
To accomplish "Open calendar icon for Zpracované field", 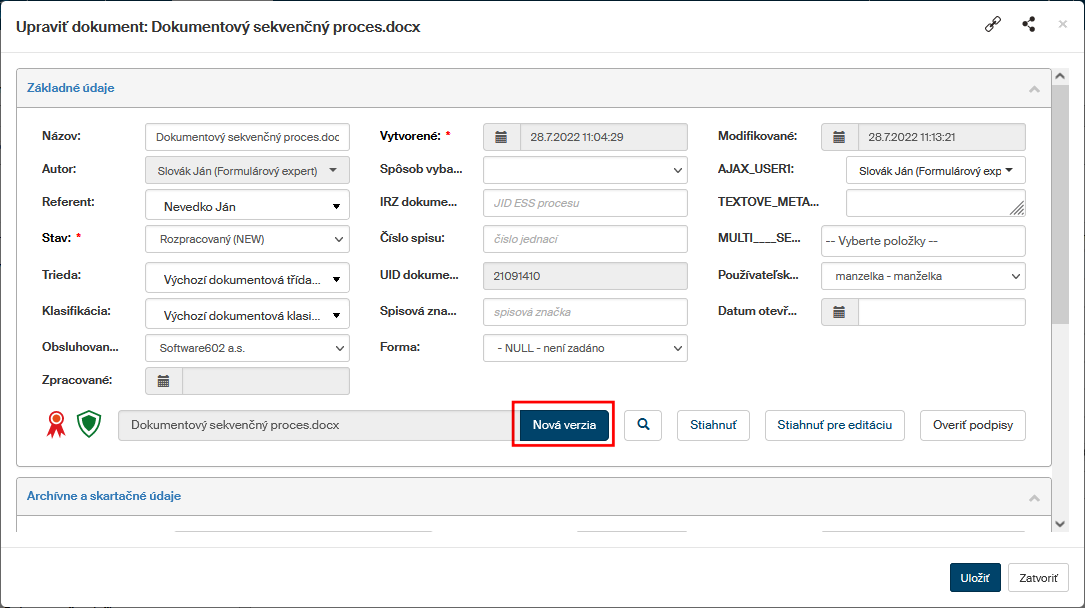I will 164,381.
